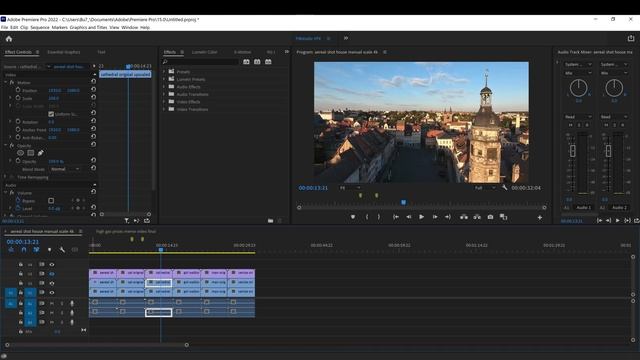Click the first channel volume fader in the mixer

click(573, 151)
